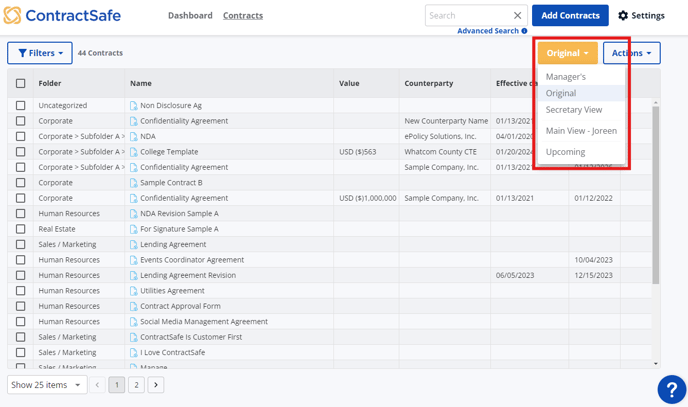Go to next page arrow
This screenshot has width=688, height=407.
pos(156,385)
